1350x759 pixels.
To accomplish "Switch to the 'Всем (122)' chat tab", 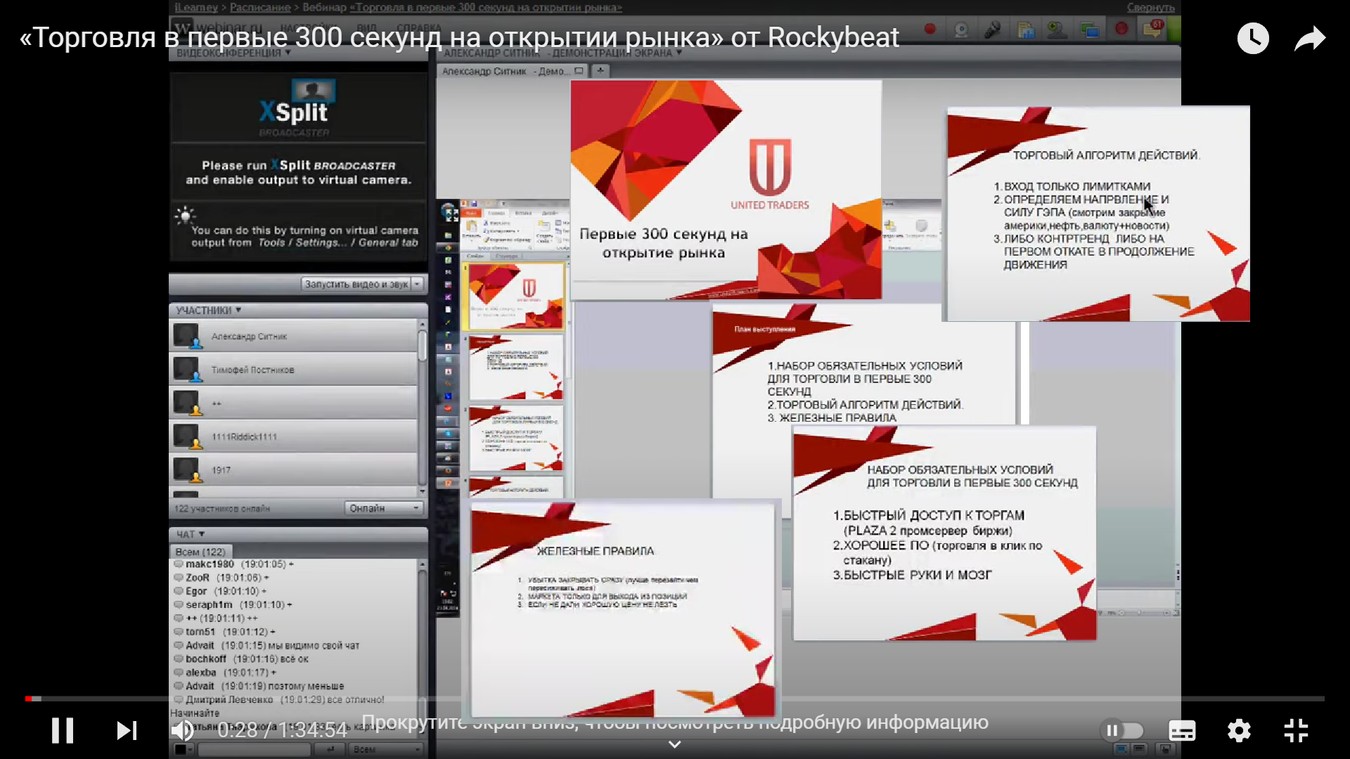I will pyautogui.click(x=201, y=551).
